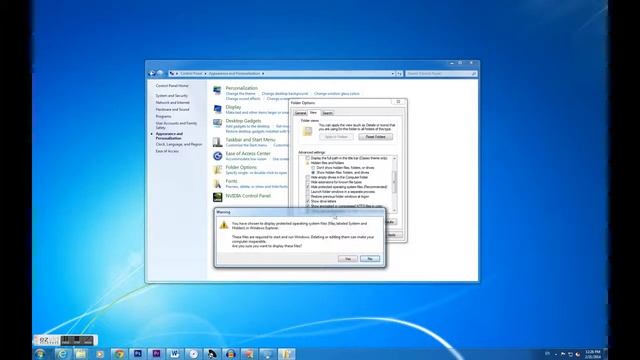Launch Photoshop from the taskbar
The height and width of the screenshot is (360, 640).
pyautogui.click(x=138, y=354)
